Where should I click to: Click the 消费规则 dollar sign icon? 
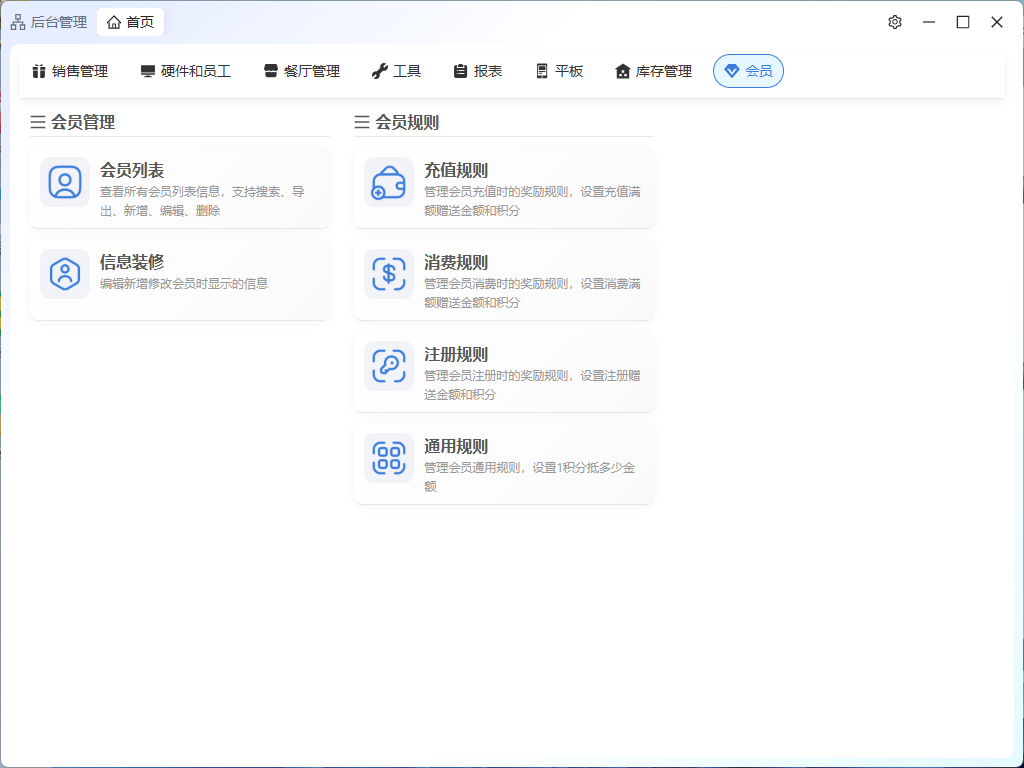[x=389, y=274]
